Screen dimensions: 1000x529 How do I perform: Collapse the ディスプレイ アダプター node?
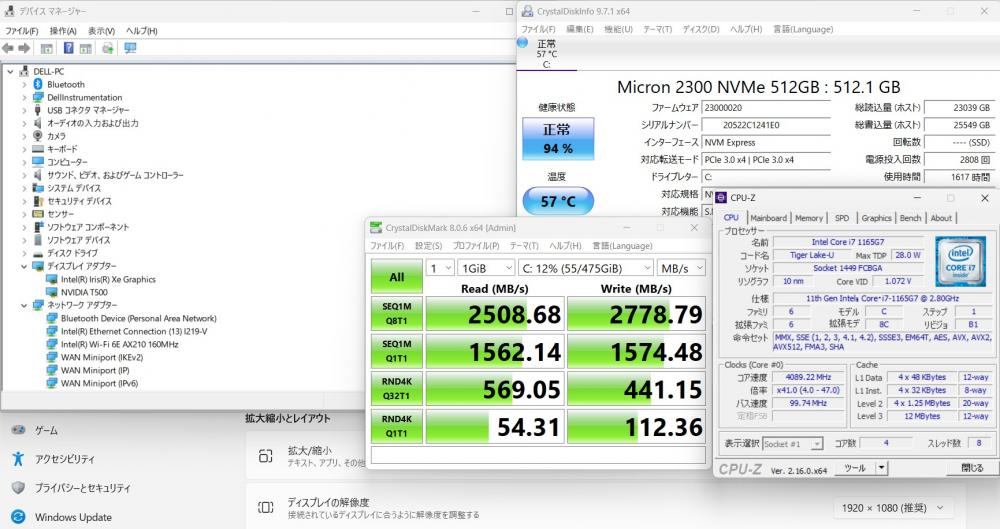[24, 266]
